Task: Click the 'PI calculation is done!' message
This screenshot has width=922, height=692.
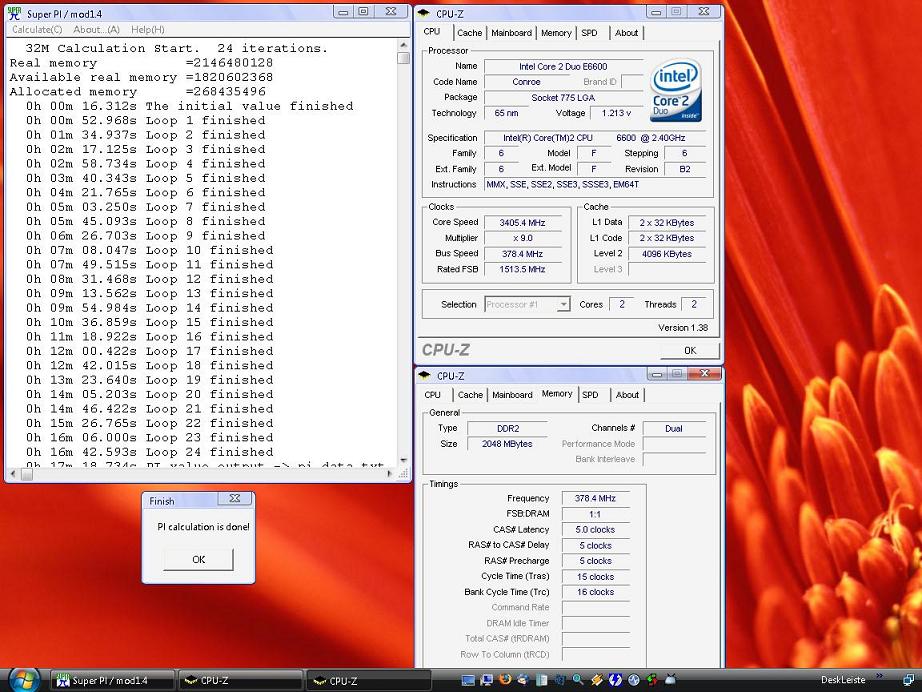Action: click(x=203, y=527)
